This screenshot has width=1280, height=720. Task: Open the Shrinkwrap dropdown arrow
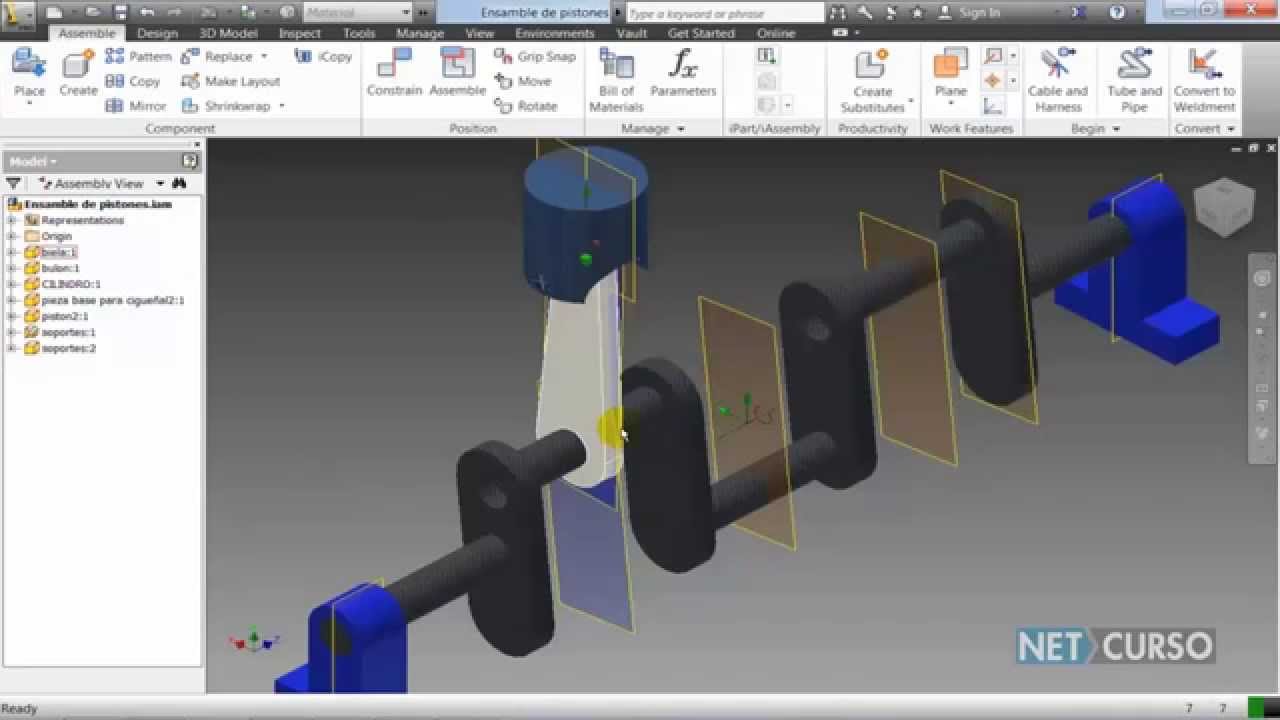(x=282, y=105)
